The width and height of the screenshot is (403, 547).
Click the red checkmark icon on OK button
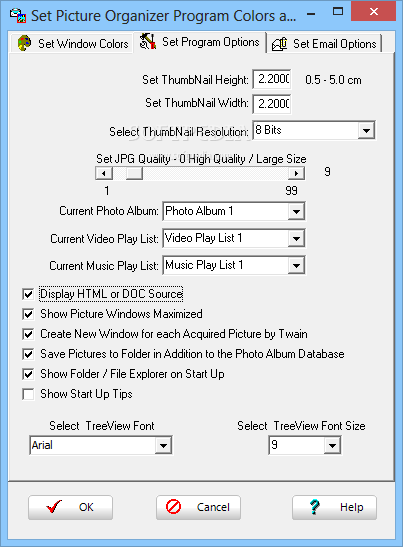tap(54, 507)
